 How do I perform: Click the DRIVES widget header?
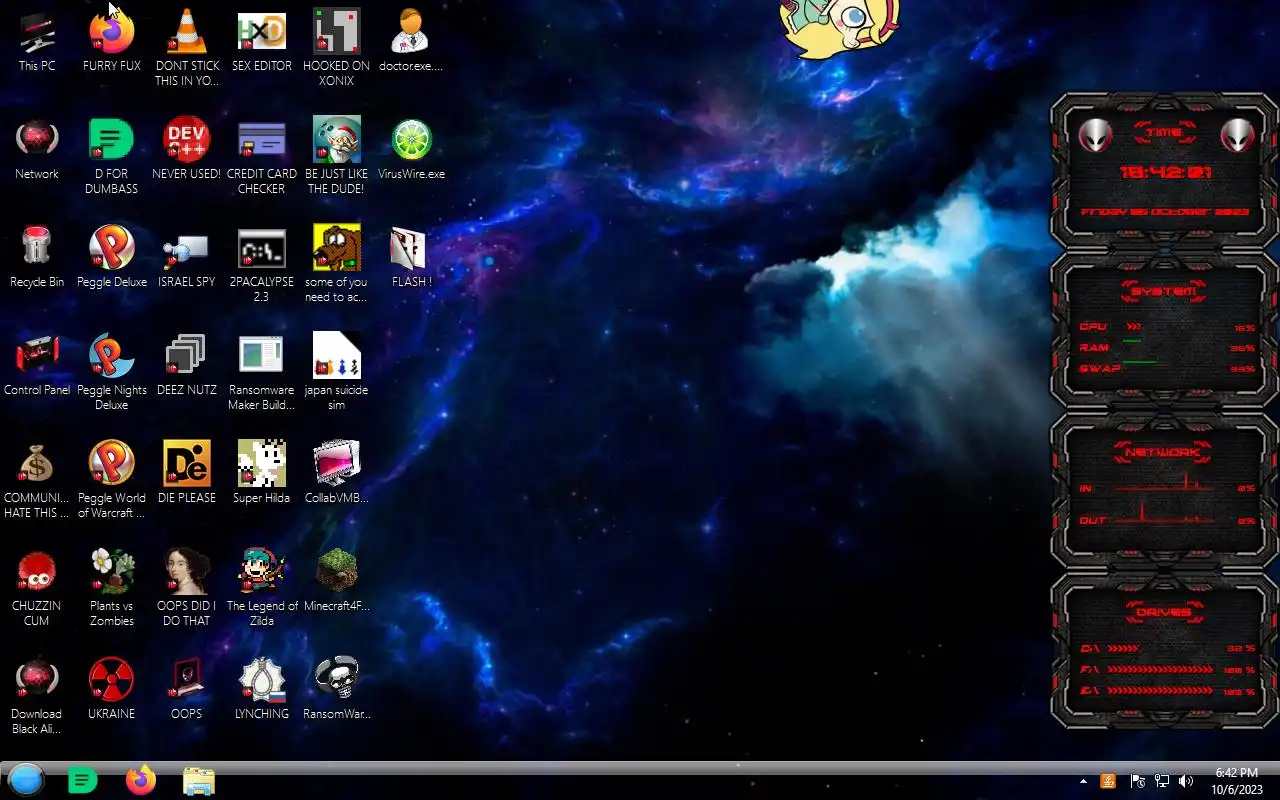[1165, 612]
